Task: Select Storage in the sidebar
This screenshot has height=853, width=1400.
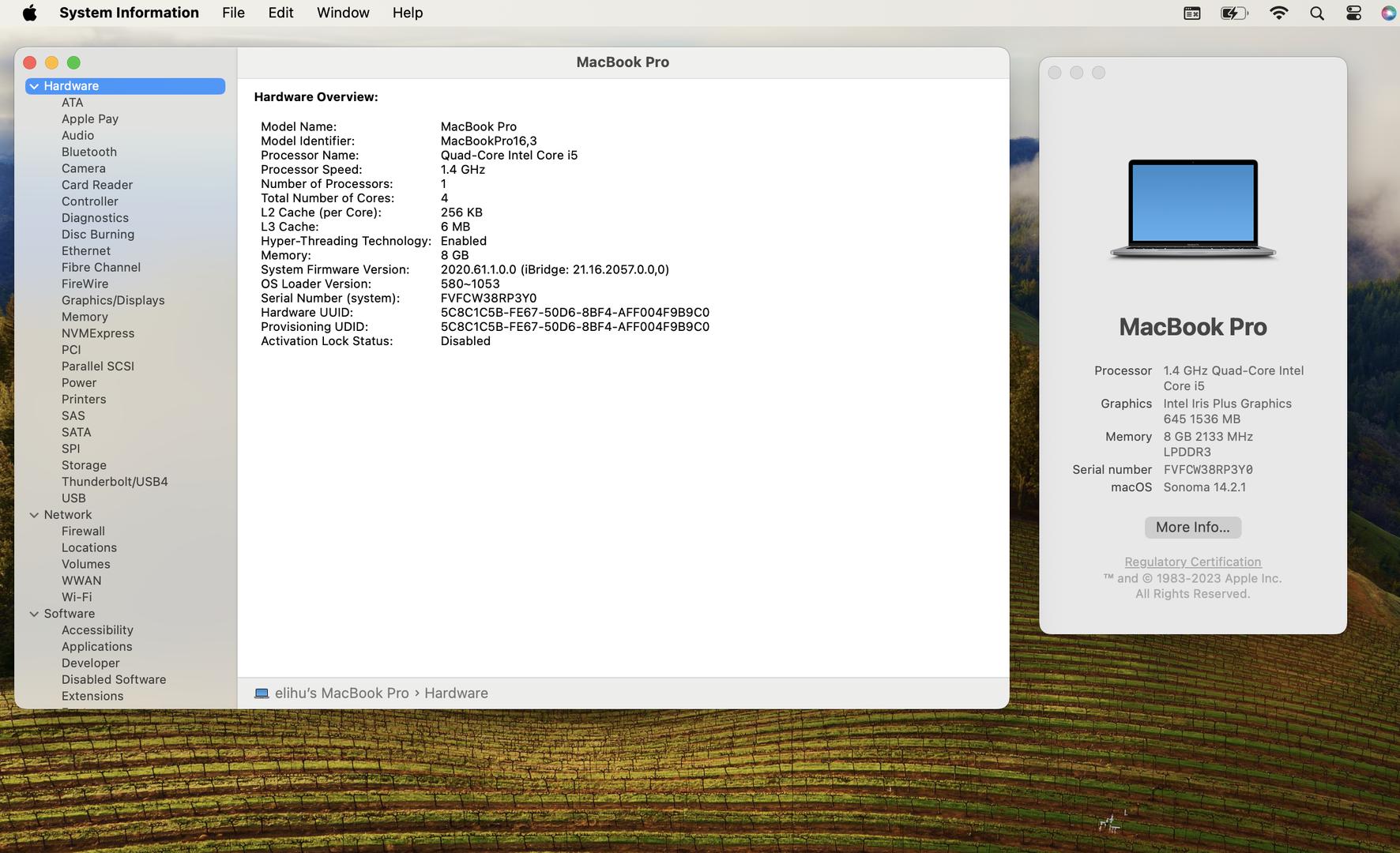Action: coord(84,465)
